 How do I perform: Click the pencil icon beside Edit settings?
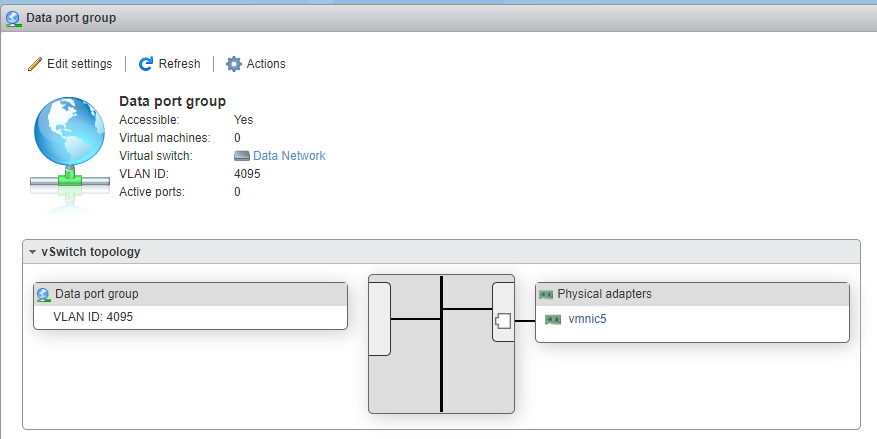pos(35,64)
